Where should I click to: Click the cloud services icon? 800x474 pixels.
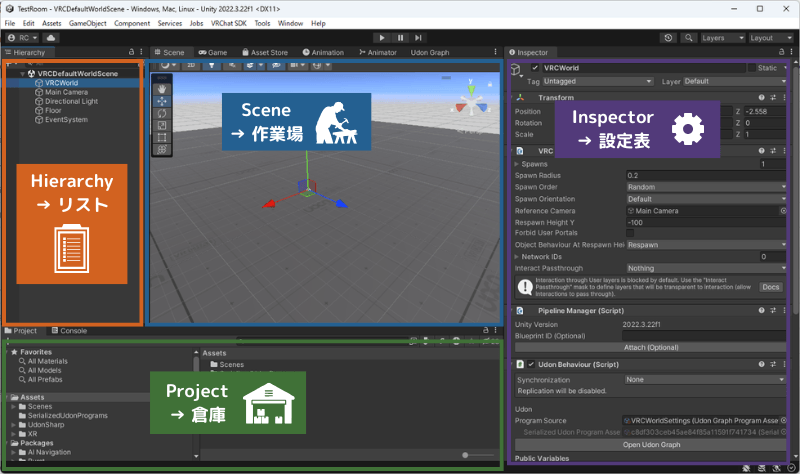pos(51,38)
